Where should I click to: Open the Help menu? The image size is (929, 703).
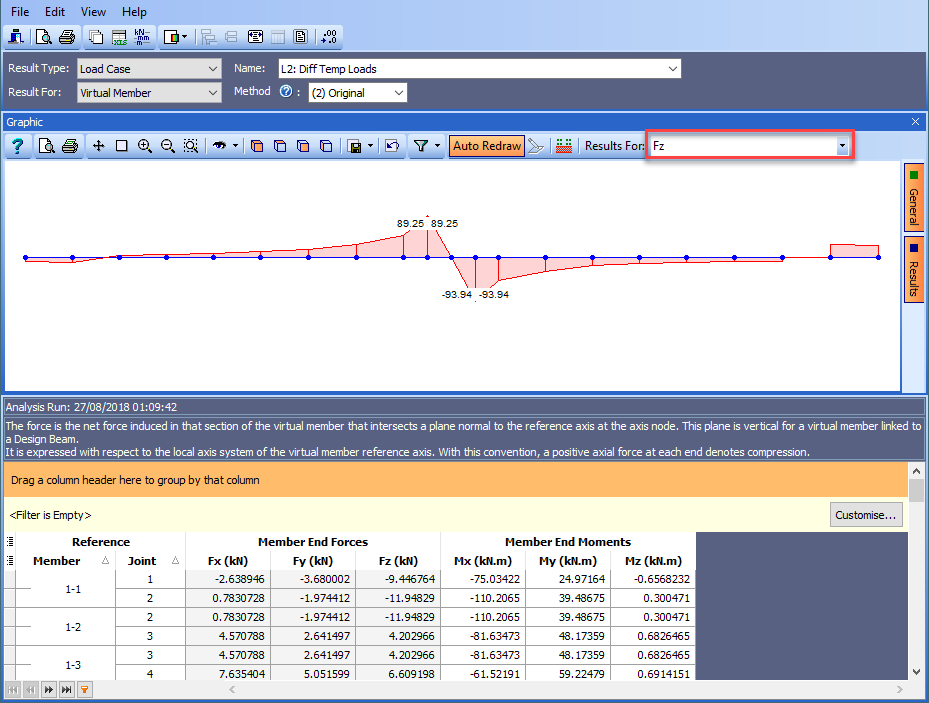pos(134,12)
